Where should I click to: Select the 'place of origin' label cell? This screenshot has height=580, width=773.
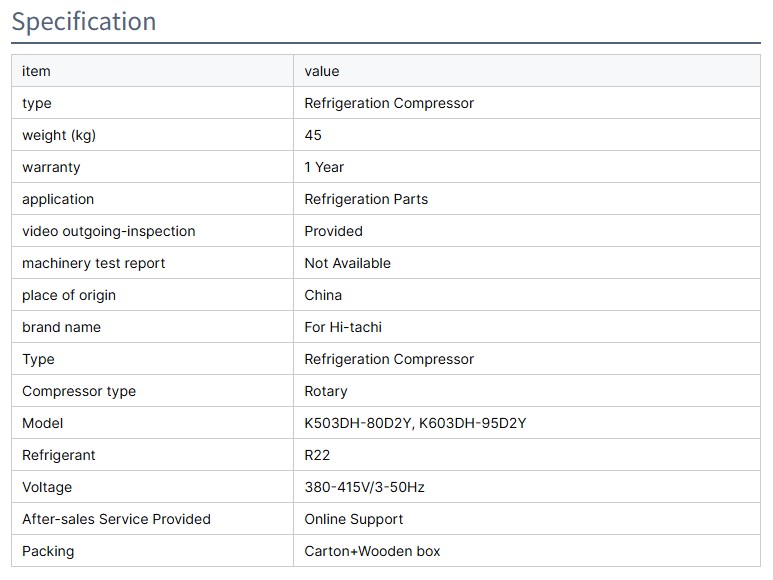point(69,295)
